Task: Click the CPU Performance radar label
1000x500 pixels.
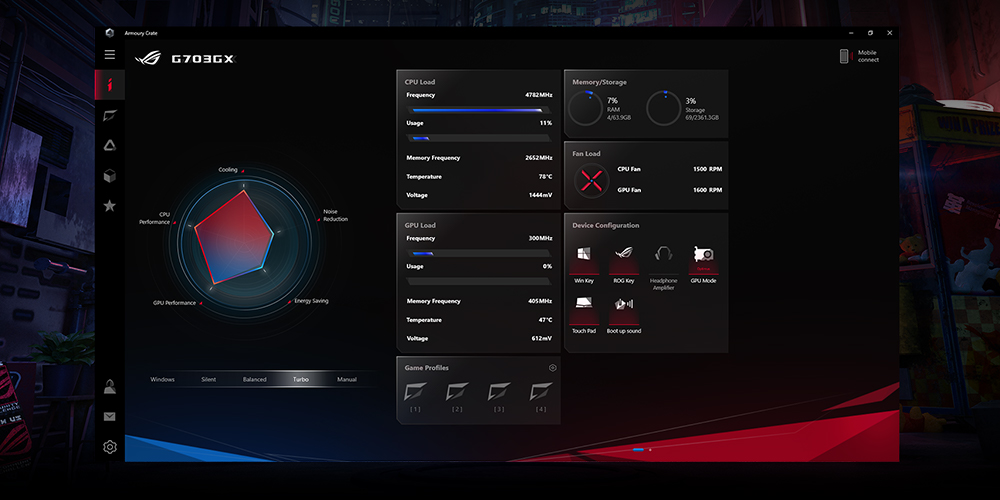Action: coord(154,218)
